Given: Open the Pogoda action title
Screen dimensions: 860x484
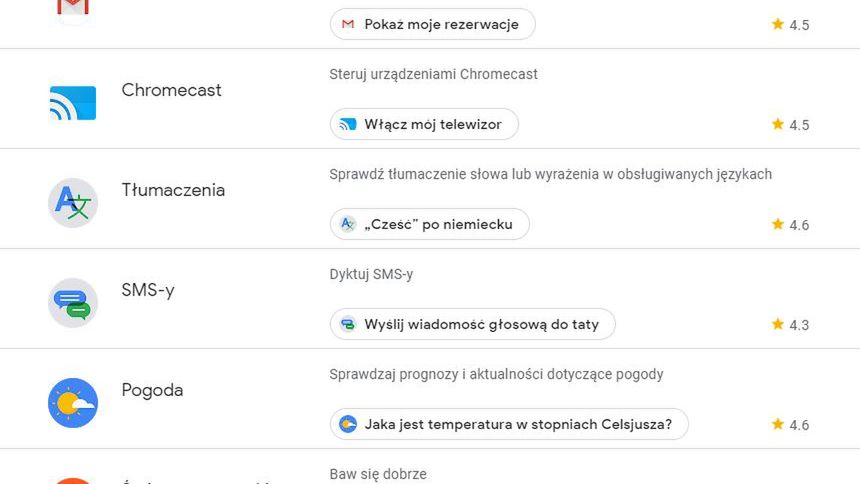Looking at the screenshot, I should 152,390.
